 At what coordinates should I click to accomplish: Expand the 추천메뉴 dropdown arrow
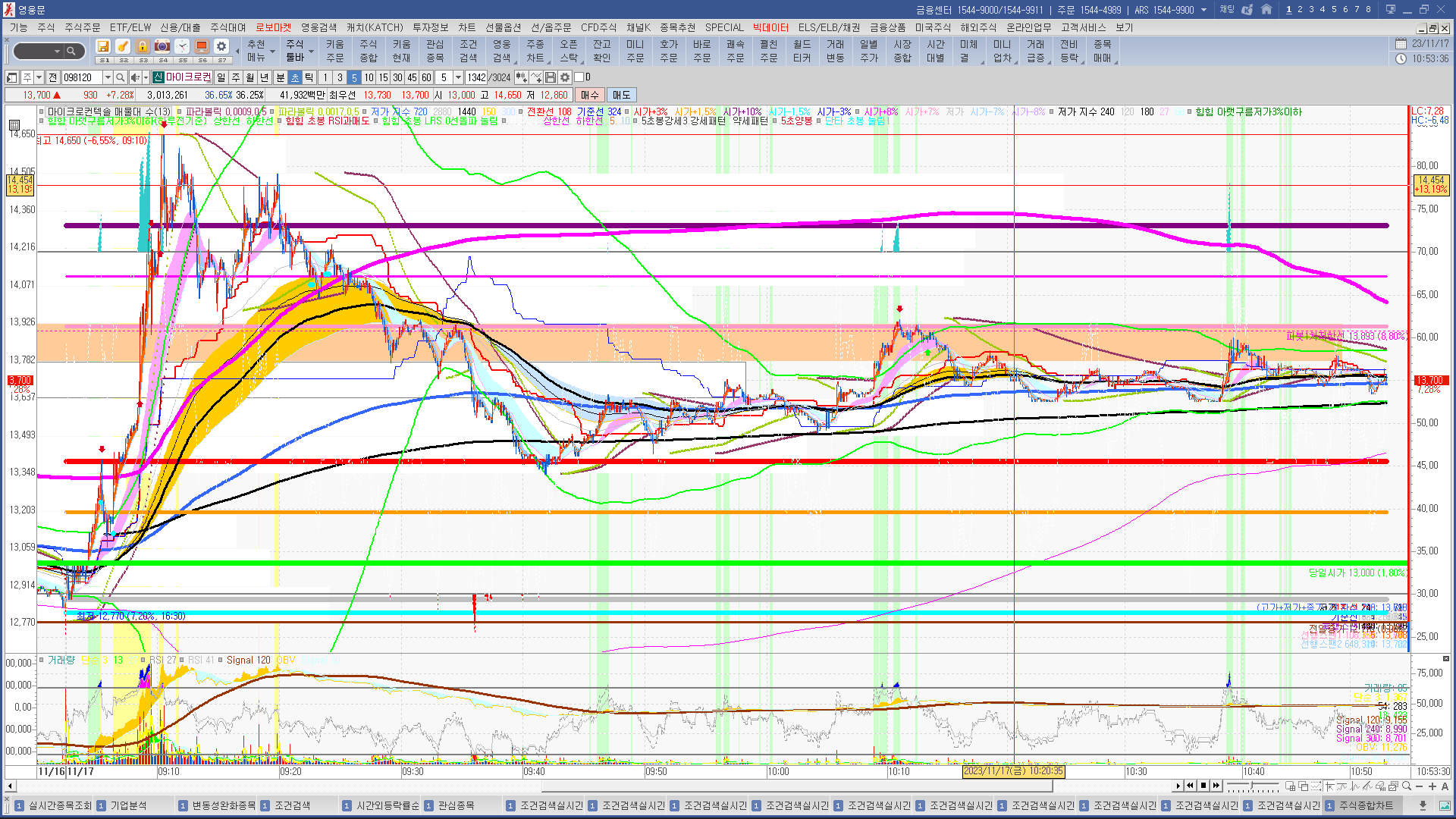272,52
